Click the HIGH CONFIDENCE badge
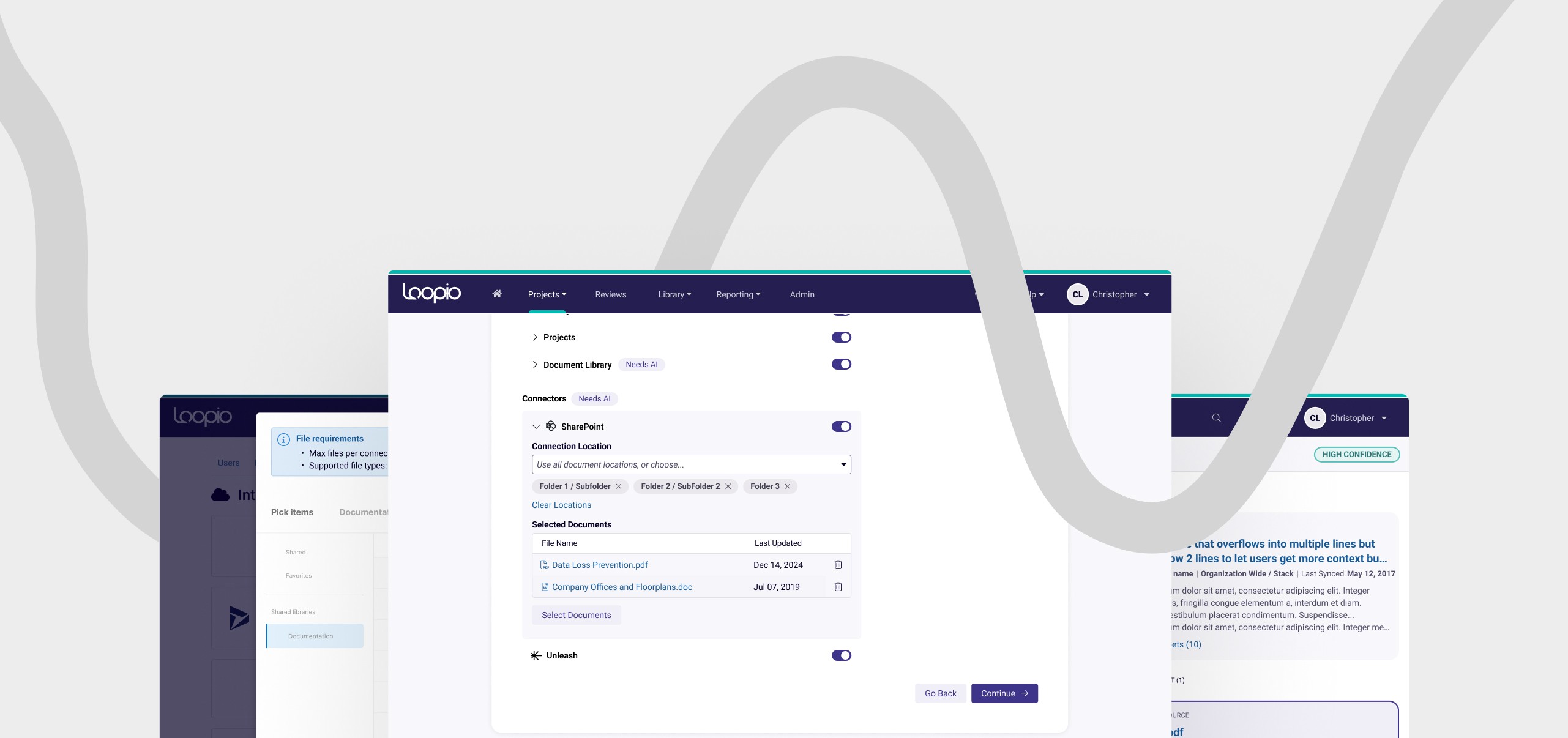The height and width of the screenshot is (738, 1568). tap(1356, 454)
